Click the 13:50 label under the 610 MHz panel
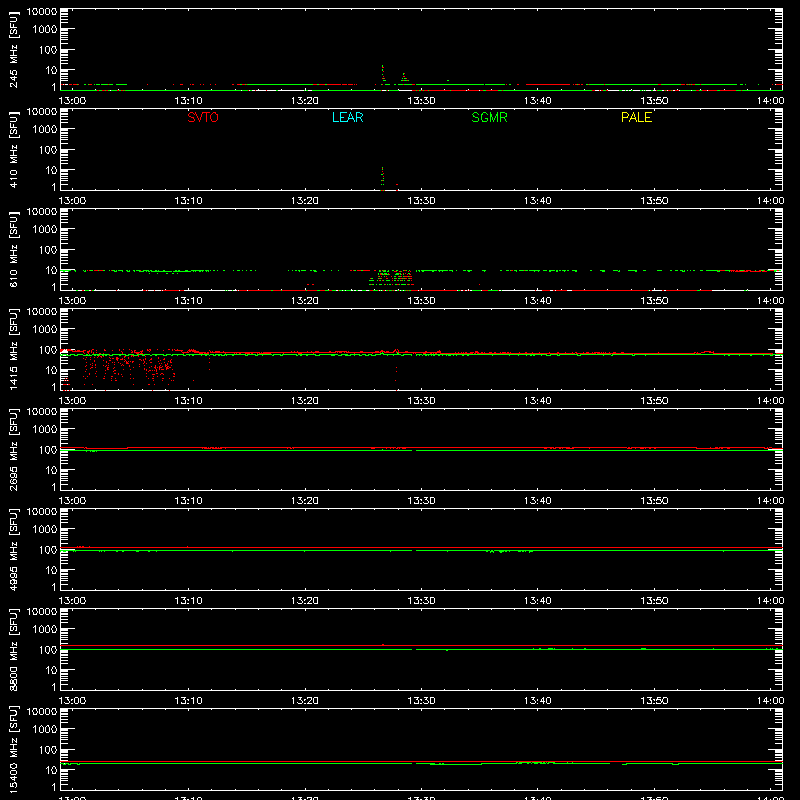The image size is (800, 800). 654,301
